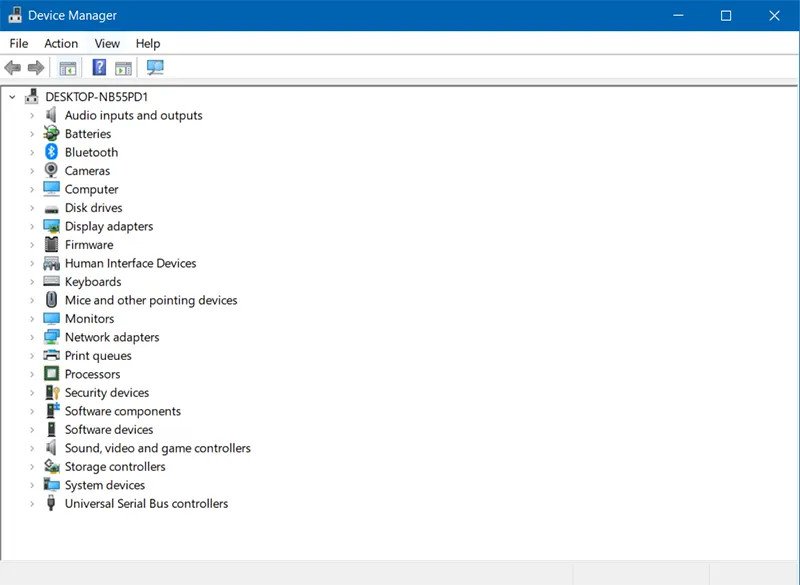
Task: Click the Back navigation arrow
Action: point(12,67)
